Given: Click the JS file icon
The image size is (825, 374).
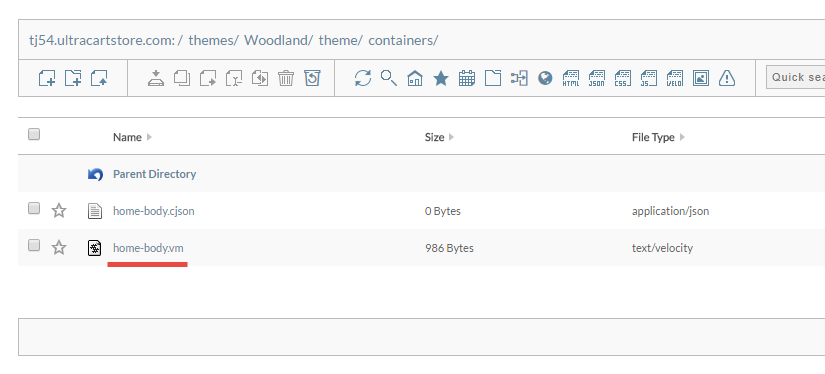Looking at the screenshot, I should pos(649,78).
